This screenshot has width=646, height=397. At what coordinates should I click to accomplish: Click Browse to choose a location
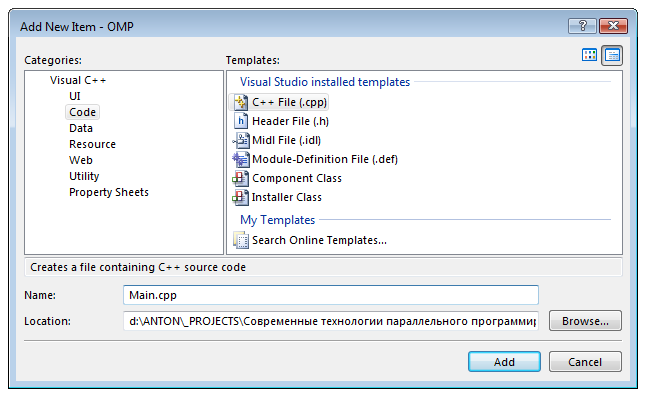click(x=585, y=321)
